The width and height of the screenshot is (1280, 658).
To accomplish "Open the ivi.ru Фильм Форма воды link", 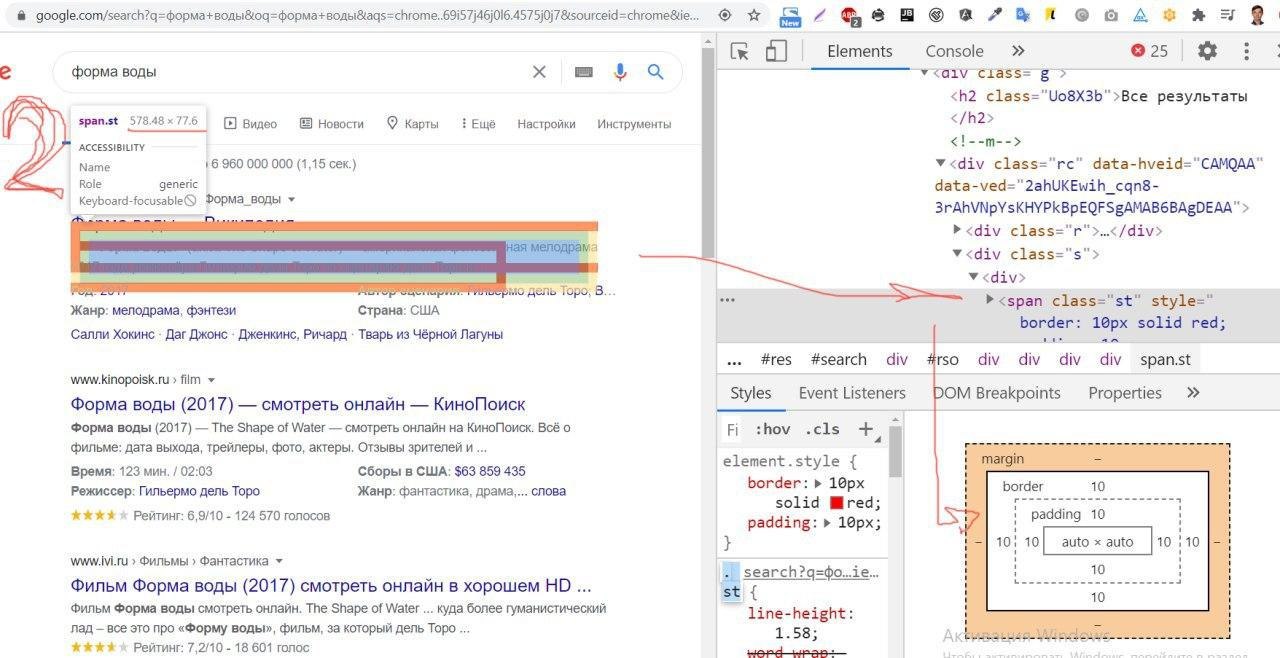I will click(331, 585).
